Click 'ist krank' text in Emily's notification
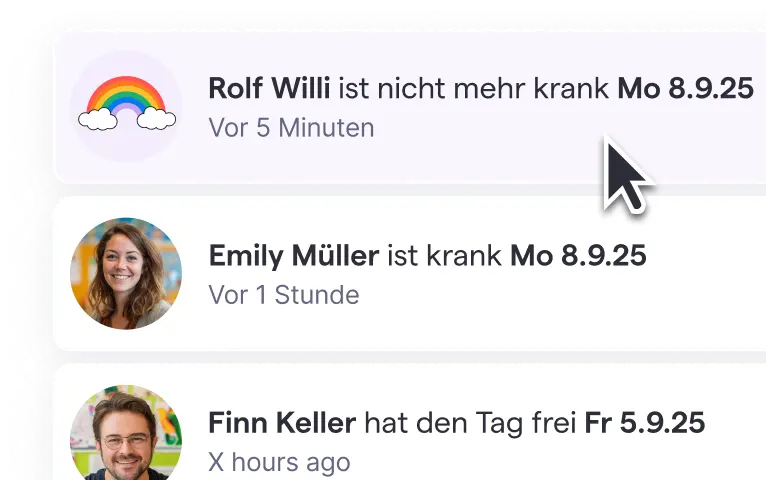Image resolution: width=766 pixels, height=480 pixels. pos(445,255)
